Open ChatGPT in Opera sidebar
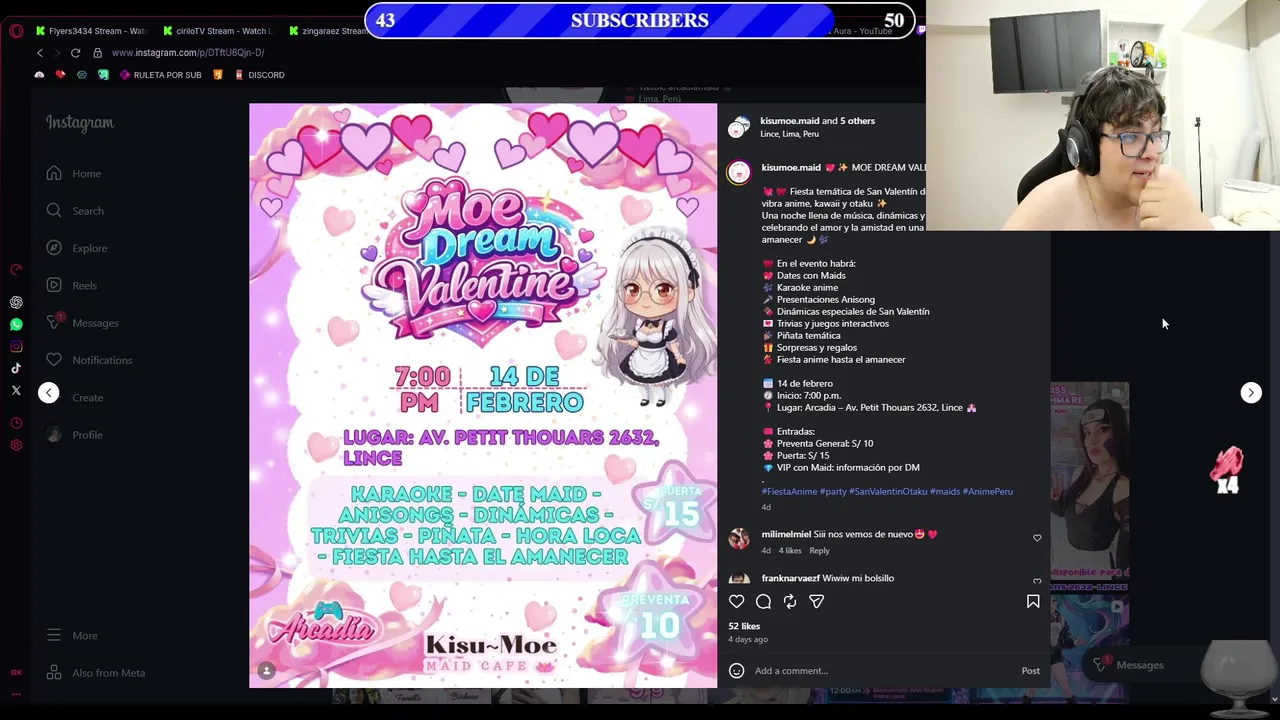 click(16, 302)
